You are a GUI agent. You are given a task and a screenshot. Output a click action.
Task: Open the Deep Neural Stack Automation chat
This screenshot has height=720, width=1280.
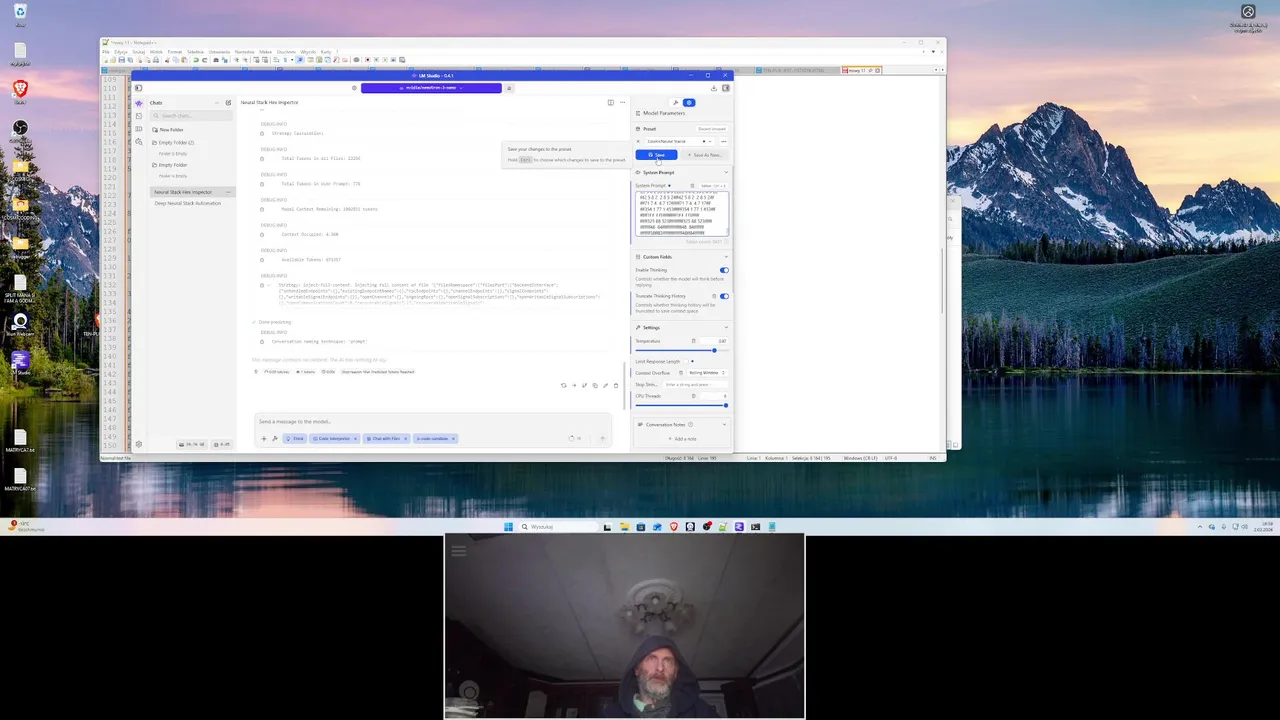pyautogui.click(x=187, y=203)
